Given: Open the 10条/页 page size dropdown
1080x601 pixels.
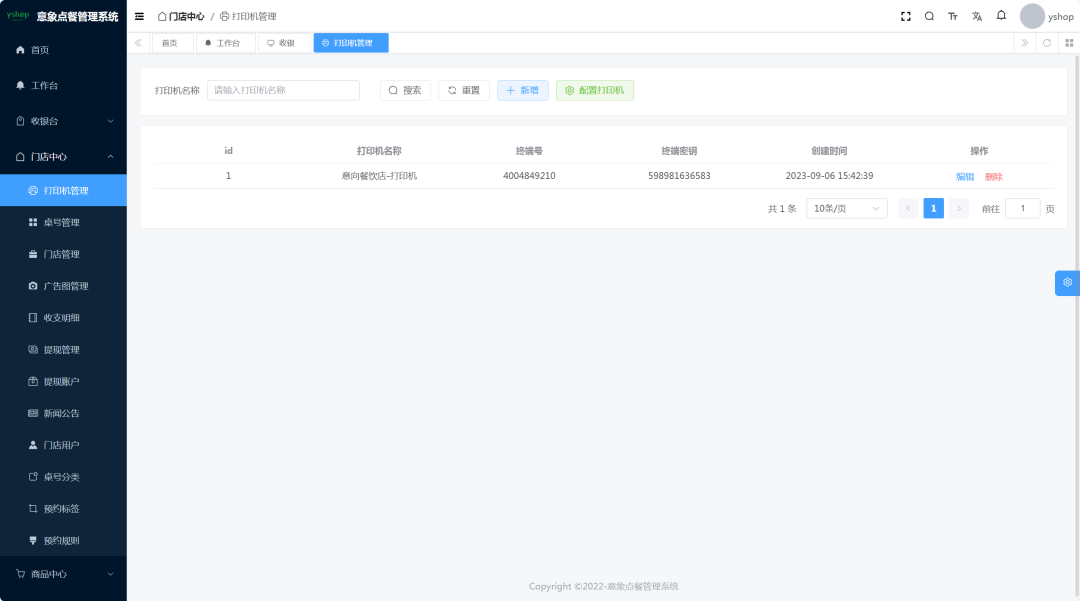Looking at the screenshot, I should [846, 208].
